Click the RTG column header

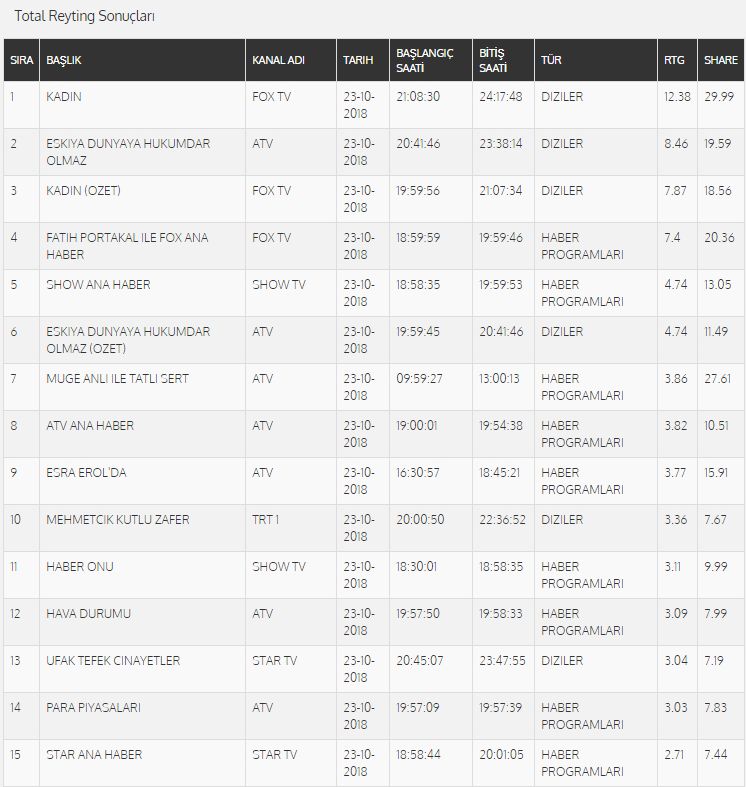677,60
